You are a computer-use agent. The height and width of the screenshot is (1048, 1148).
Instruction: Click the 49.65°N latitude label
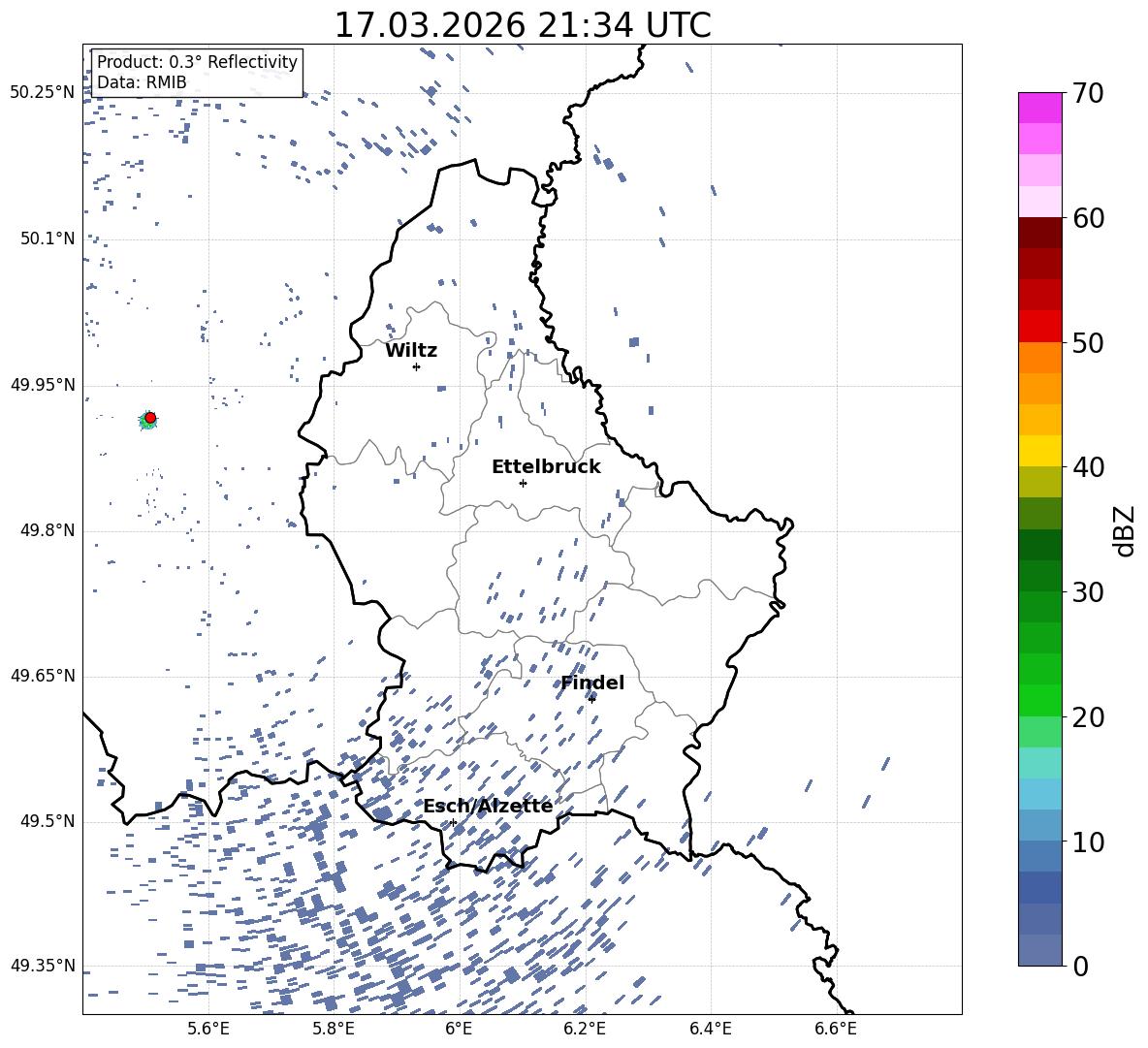42,675
